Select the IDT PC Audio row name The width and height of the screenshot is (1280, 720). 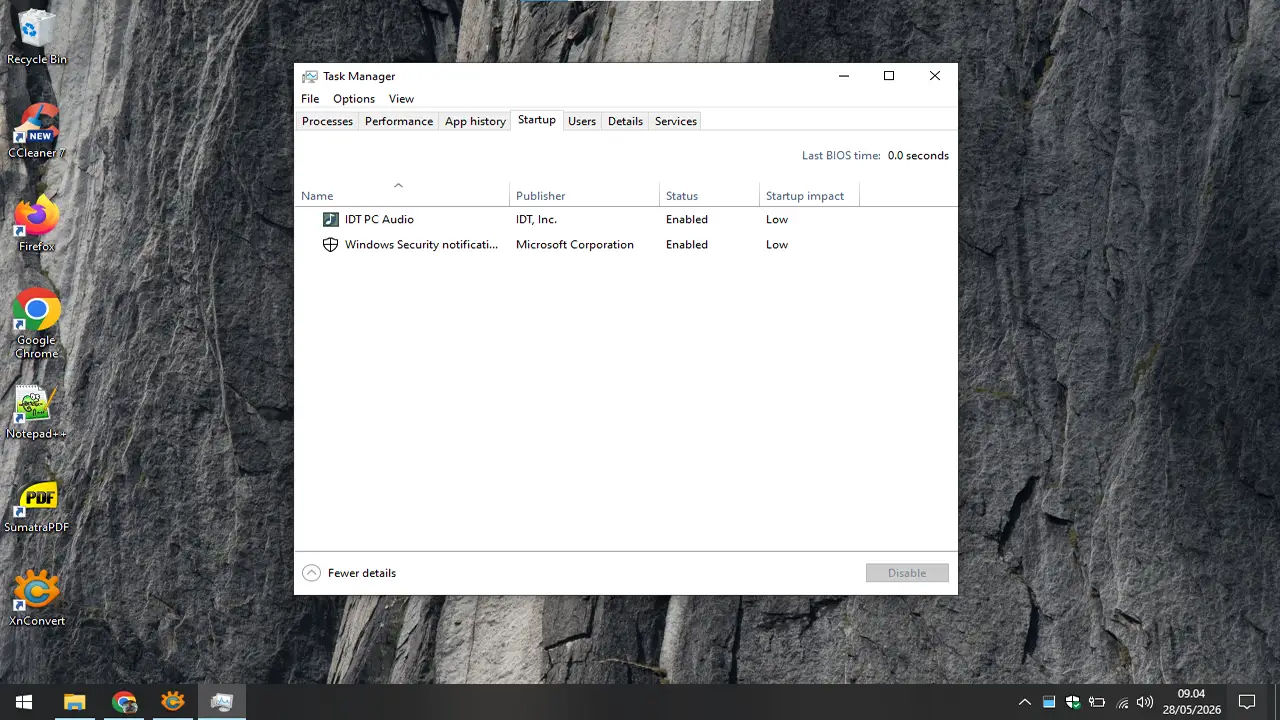click(x=379, y=219)
